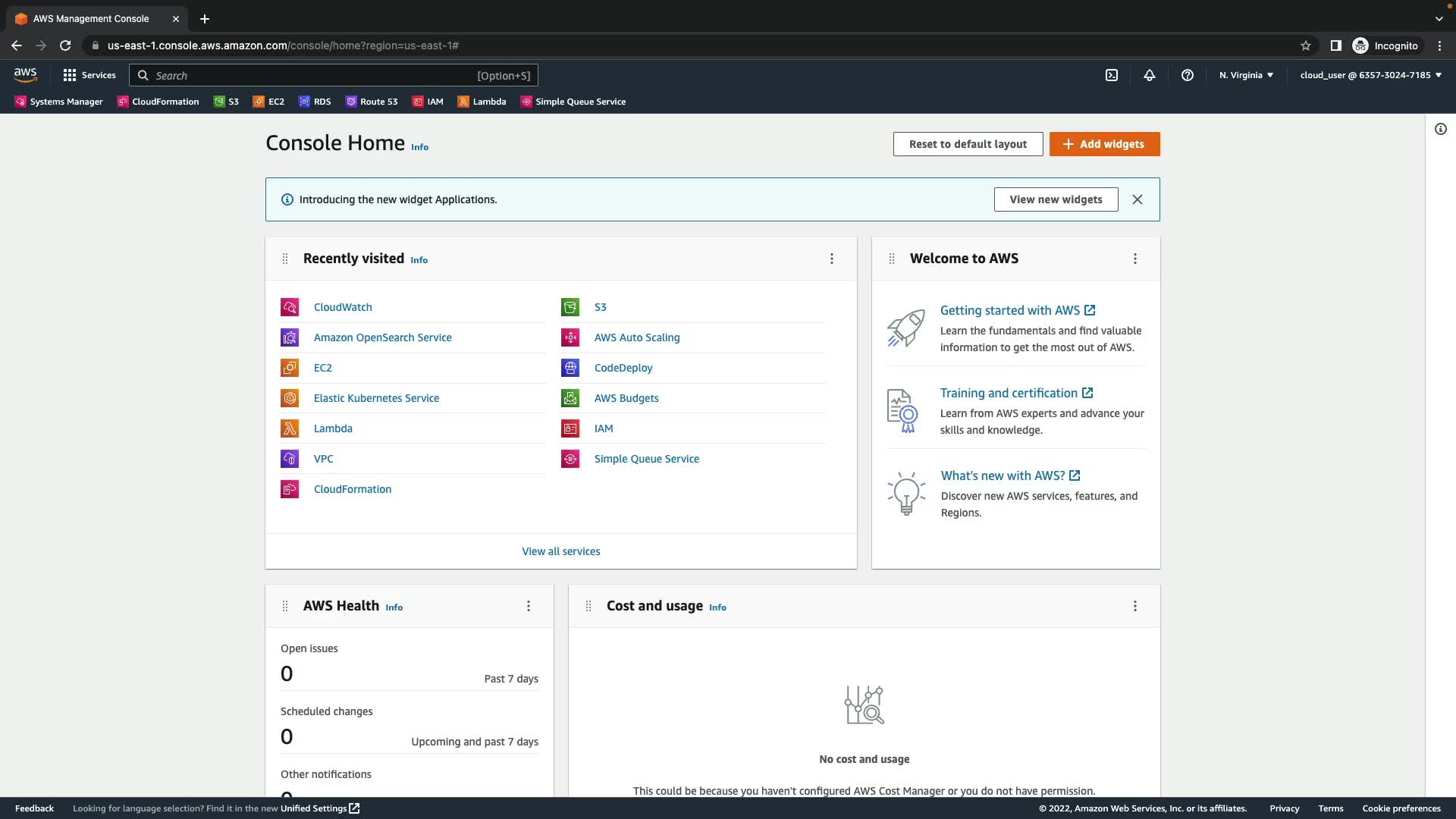Click the Add widgets button
Viewport: 1456px width, 819px height.
pyautogui.click(x=1104, y=144)
